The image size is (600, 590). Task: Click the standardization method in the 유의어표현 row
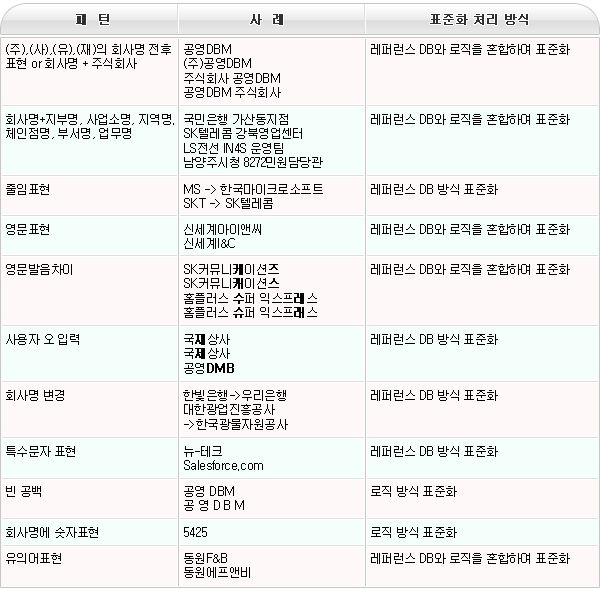[x=470, y=559]
